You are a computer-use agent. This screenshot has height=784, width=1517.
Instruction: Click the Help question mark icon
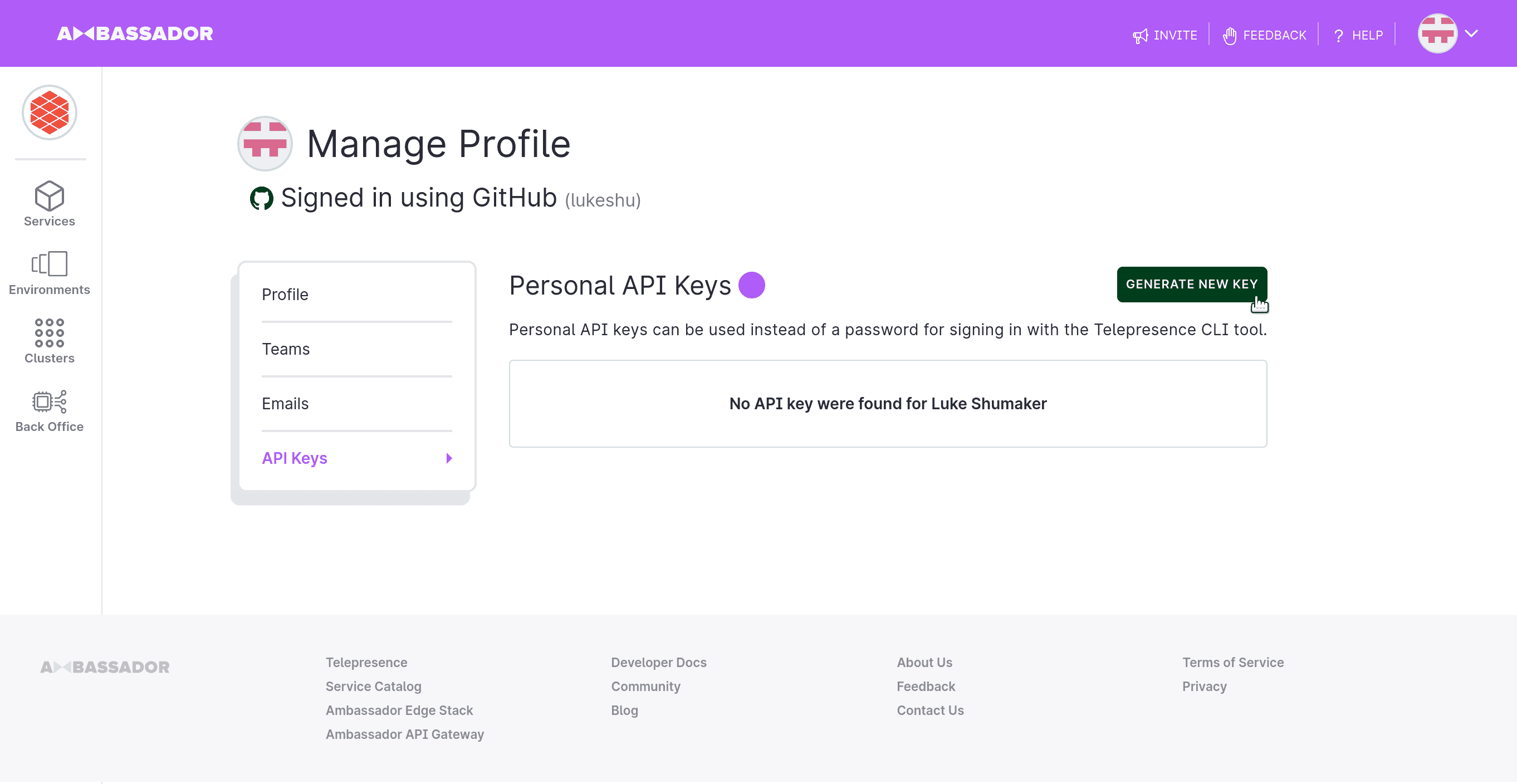click(1339, 35)
